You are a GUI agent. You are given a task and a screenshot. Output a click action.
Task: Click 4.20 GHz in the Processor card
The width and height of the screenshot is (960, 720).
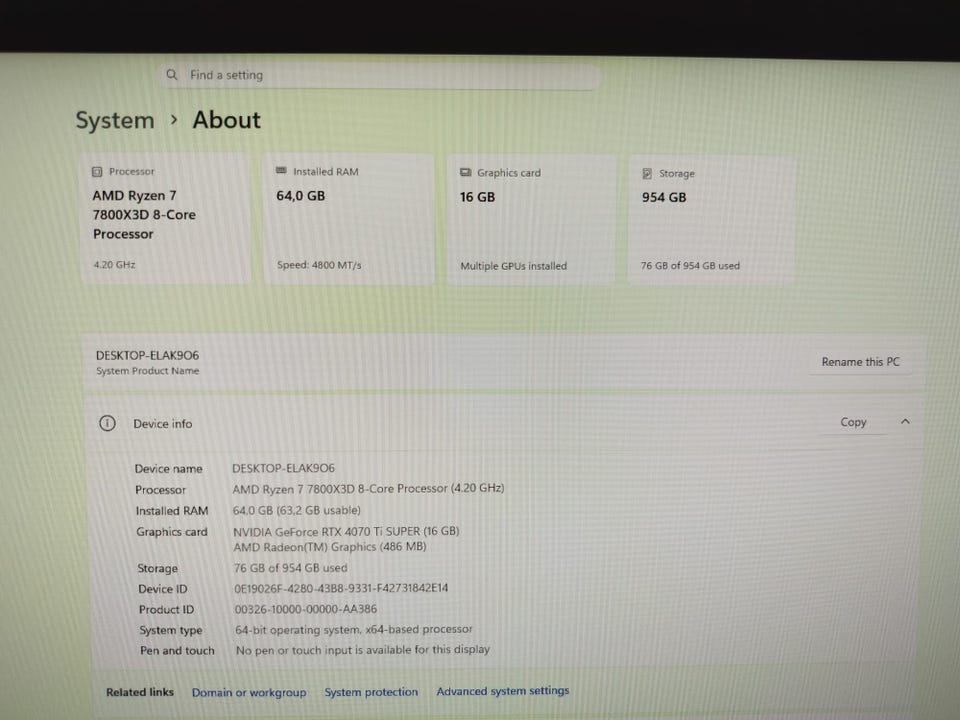(x=114, y=264)
